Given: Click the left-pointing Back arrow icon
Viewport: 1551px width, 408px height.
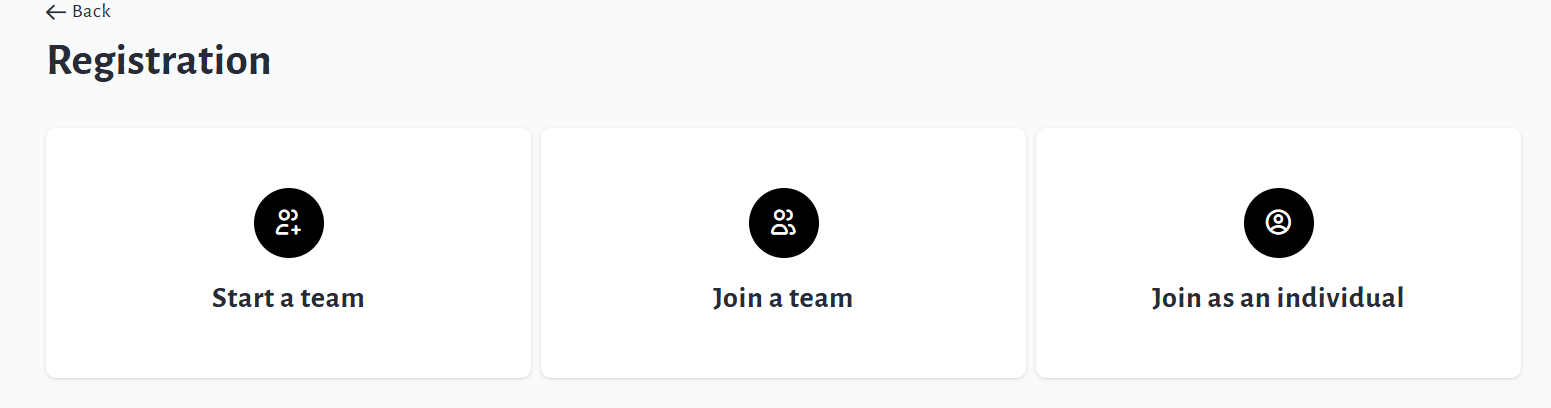Looking at the screenshot, I should (x=57, y=12).
